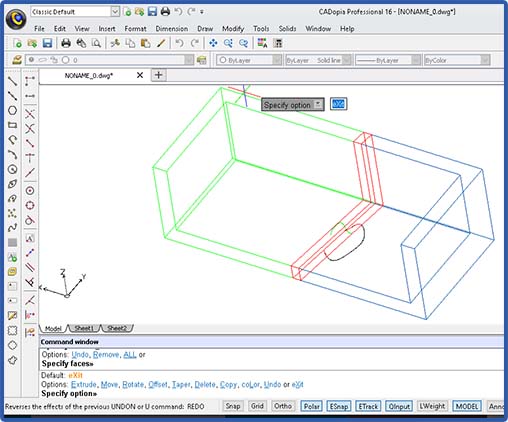Open the ByLayer line color dropdown

(x=277, y=60)
